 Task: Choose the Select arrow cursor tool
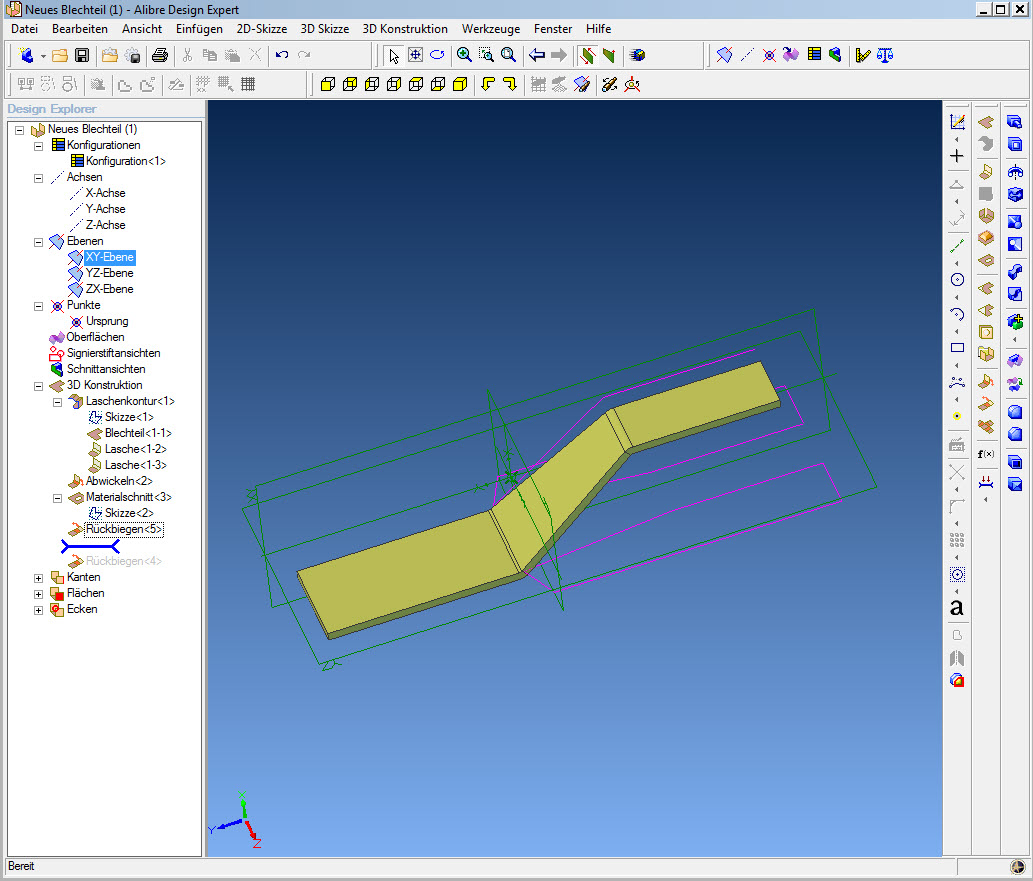tap(393, 55)
